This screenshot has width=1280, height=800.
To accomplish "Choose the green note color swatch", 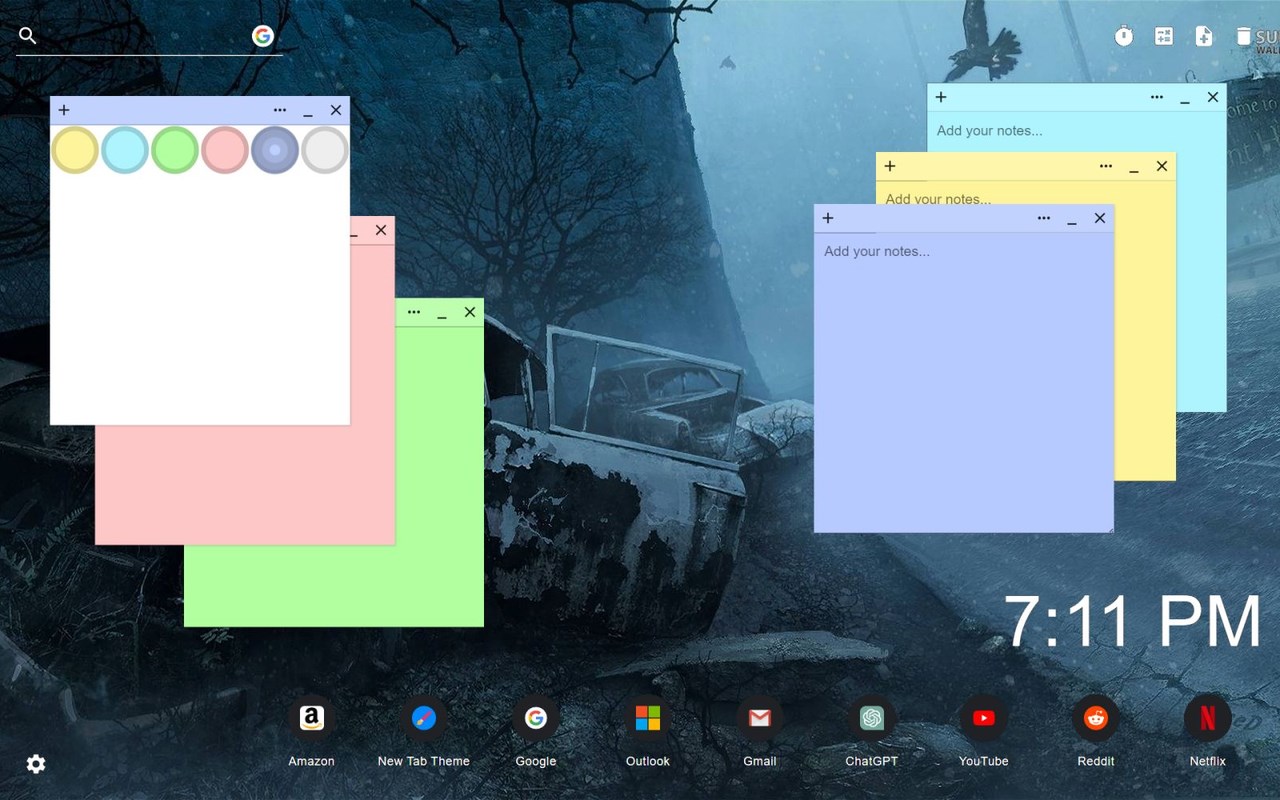I will click(x=175, y=150).
